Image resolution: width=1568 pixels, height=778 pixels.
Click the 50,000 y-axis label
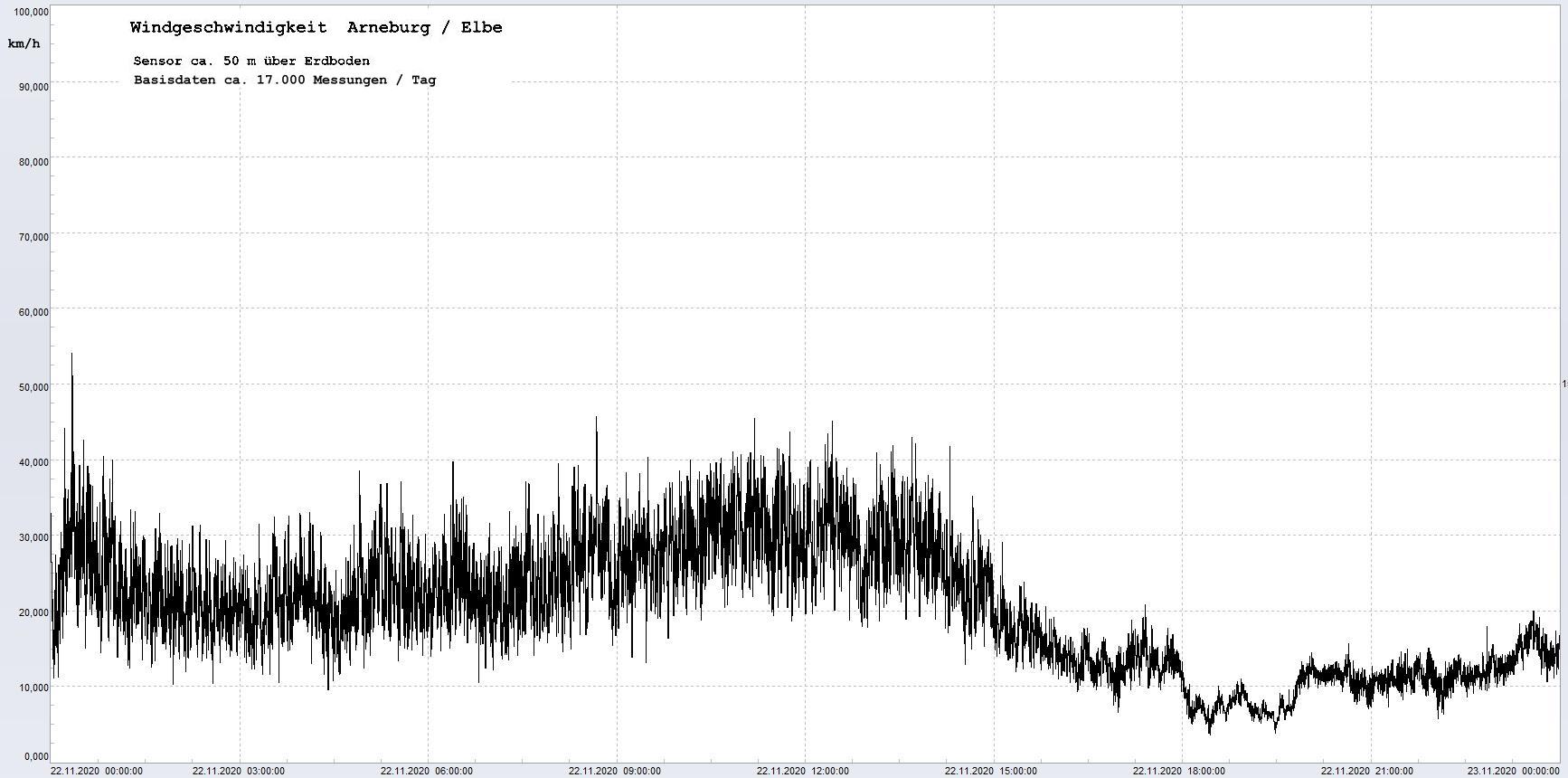33,387
